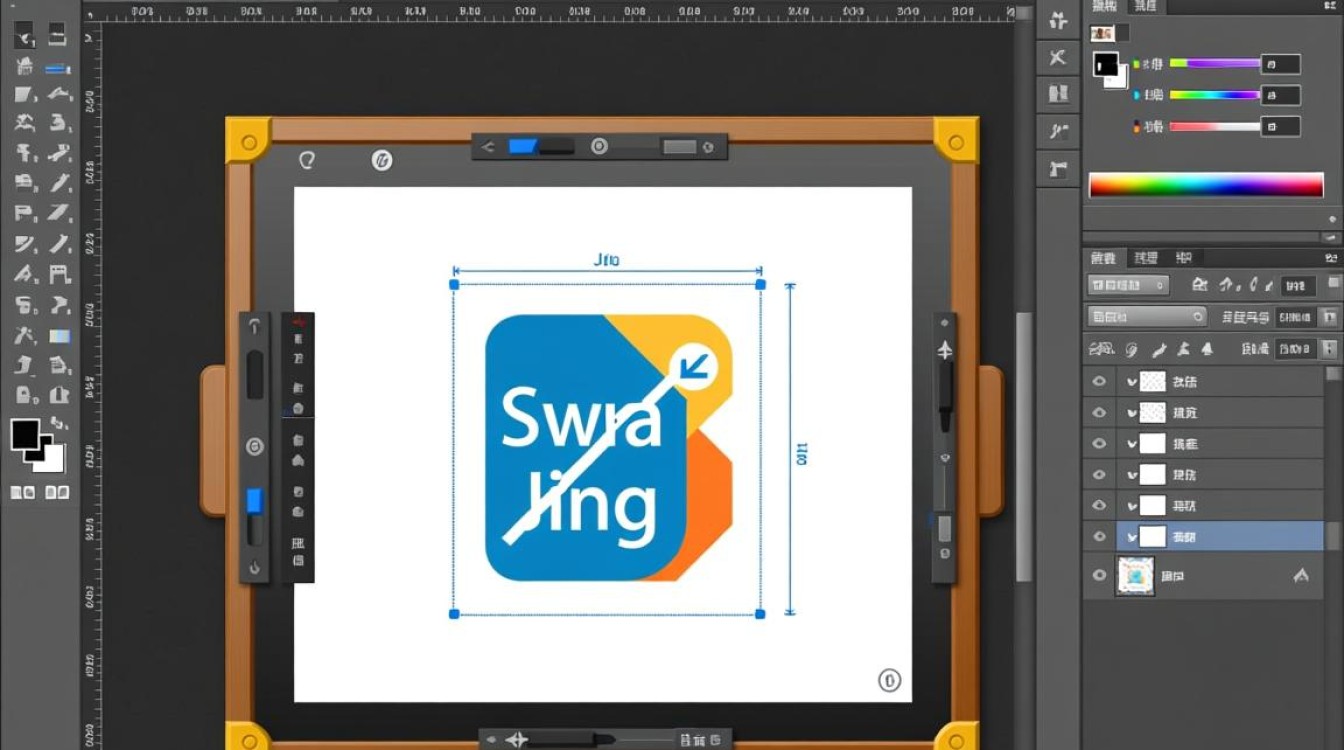Click the circled icon at the canvas bottom-right corner

point(889,681)
